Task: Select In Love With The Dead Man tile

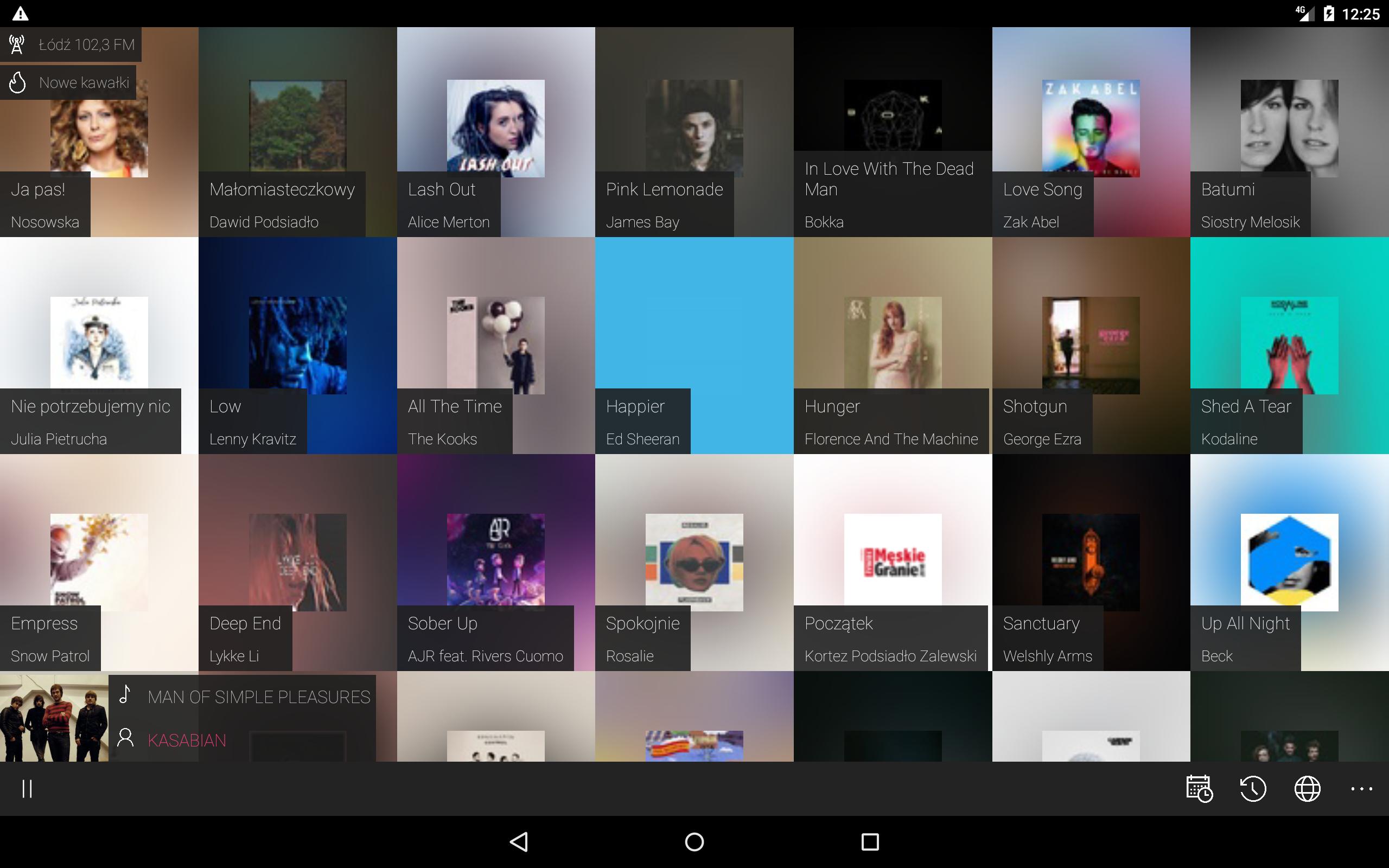Action: click(x=893, y=132)
